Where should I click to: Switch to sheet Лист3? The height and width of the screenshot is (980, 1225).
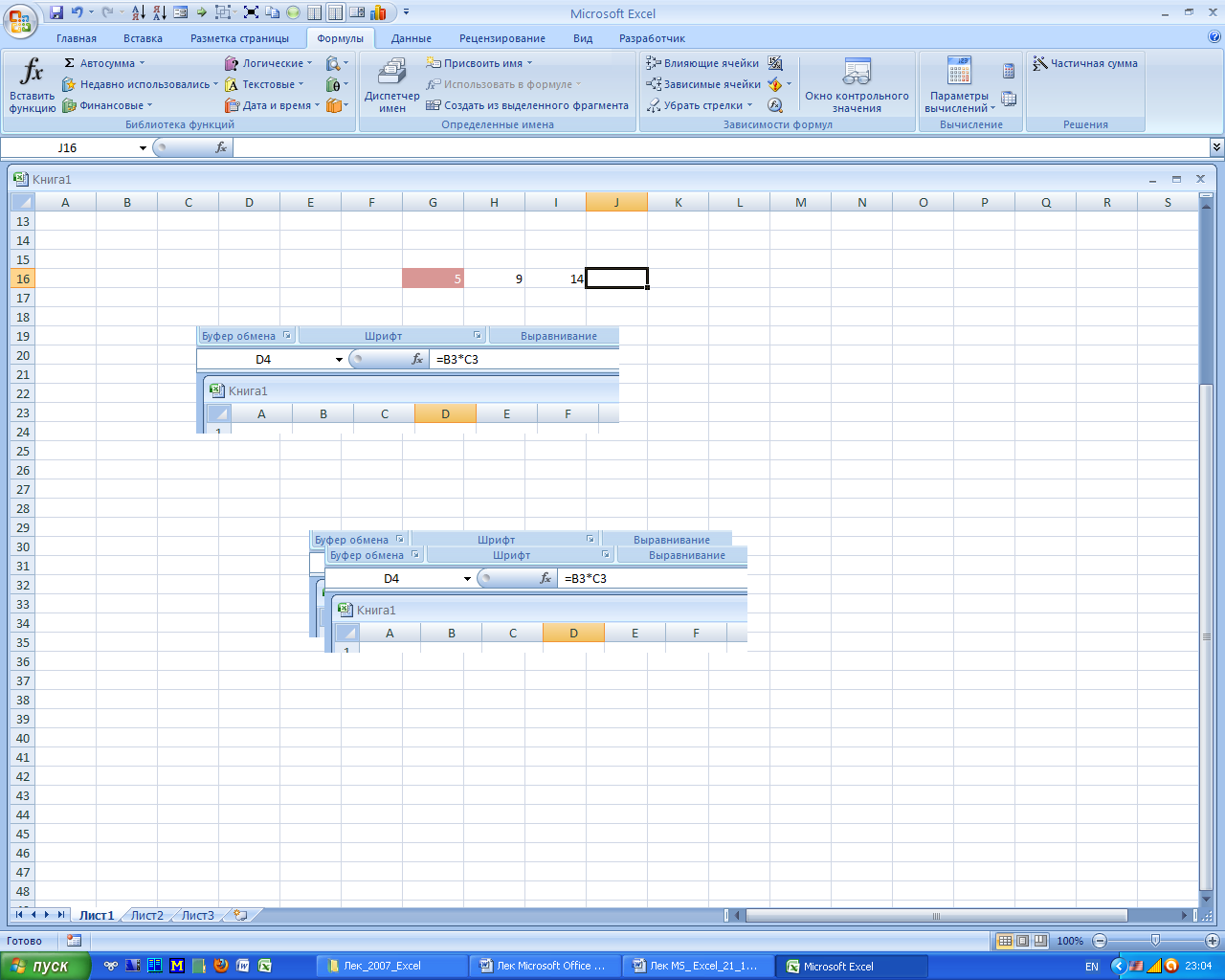pos(198,915)
